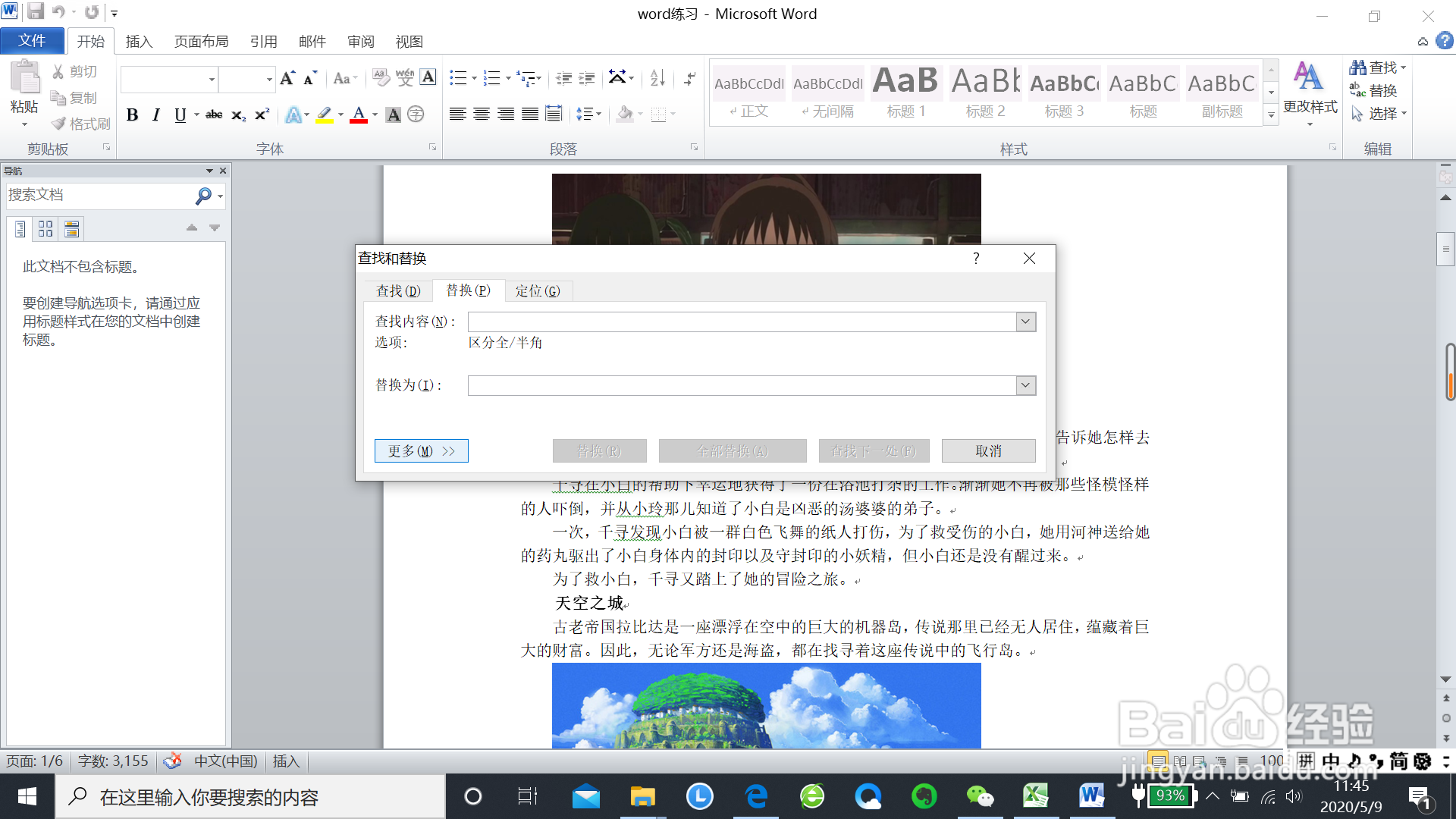The image size is (1456, 819).
Task: Click the 替换为 input field
Action: 742,385
